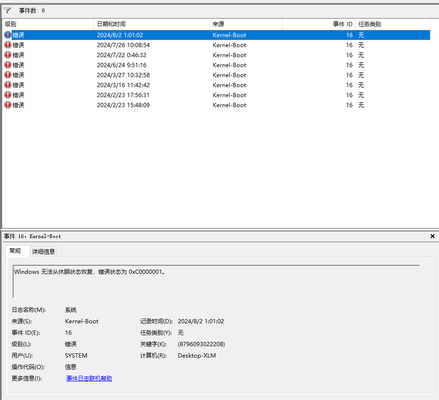Screen dimensions: 439x400
Task: Click the filter funnel icon
Action: click(7, 11)
